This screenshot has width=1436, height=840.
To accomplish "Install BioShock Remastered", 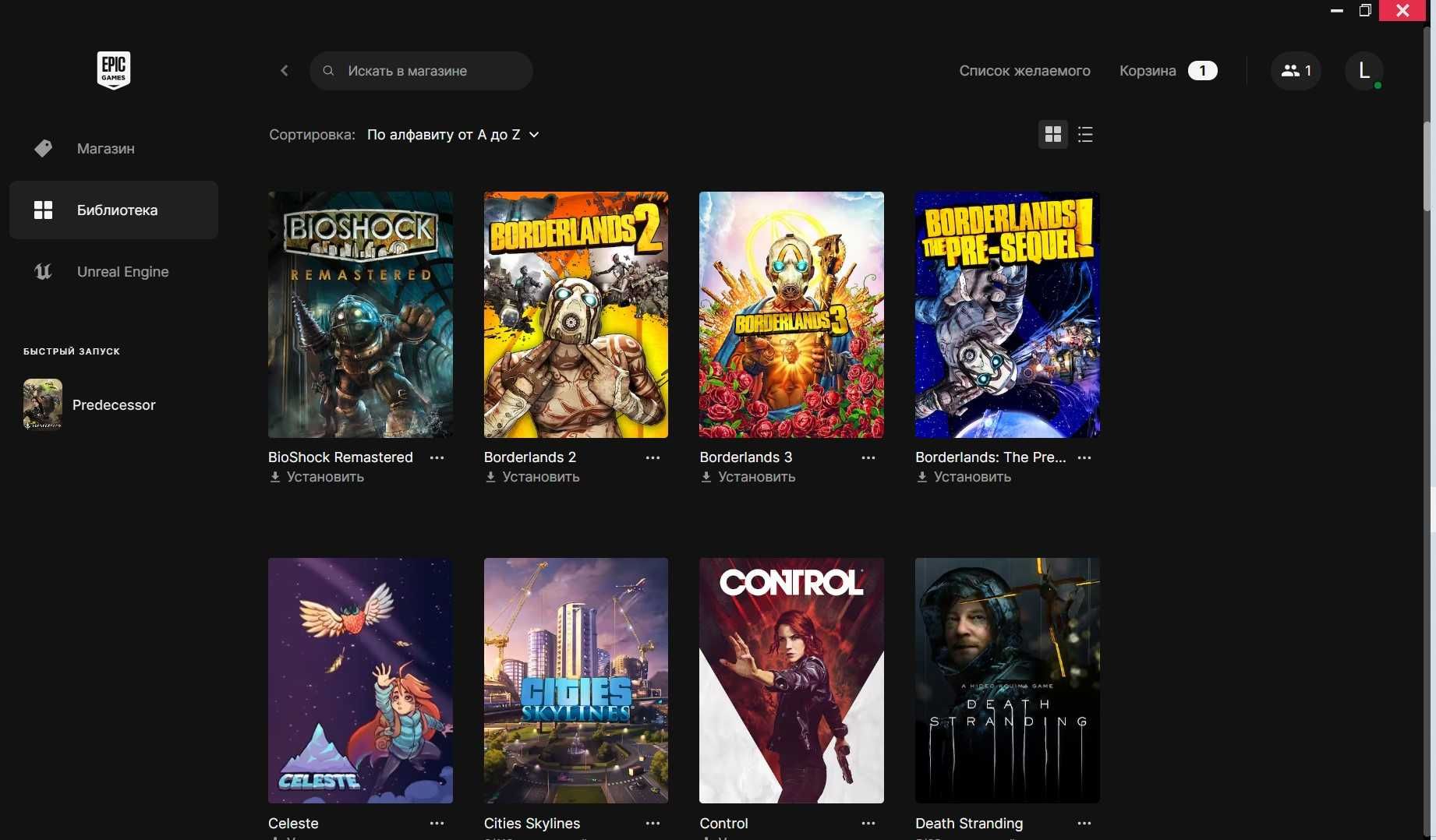I will pos(317,477).
